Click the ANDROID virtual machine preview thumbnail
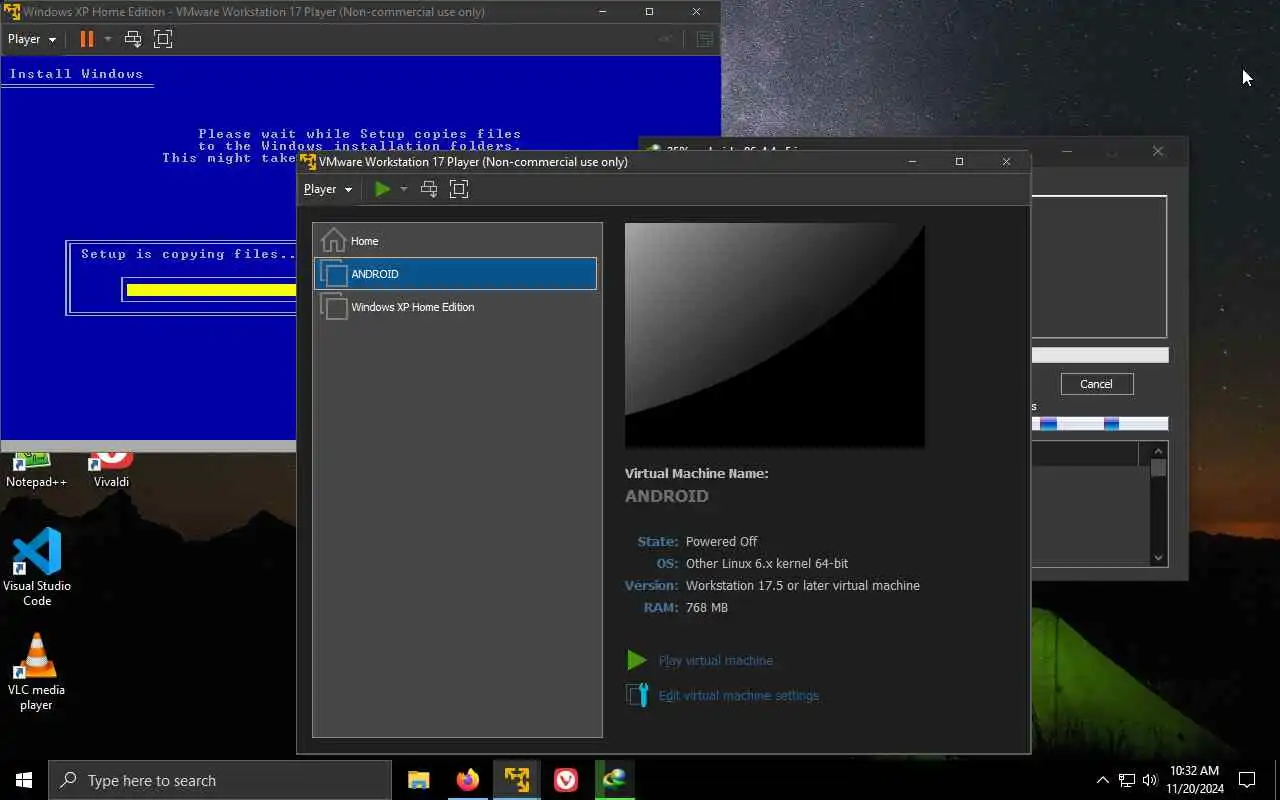This screenshot has height=800, width=1280. pyautogui.click(x=775, y=335)
